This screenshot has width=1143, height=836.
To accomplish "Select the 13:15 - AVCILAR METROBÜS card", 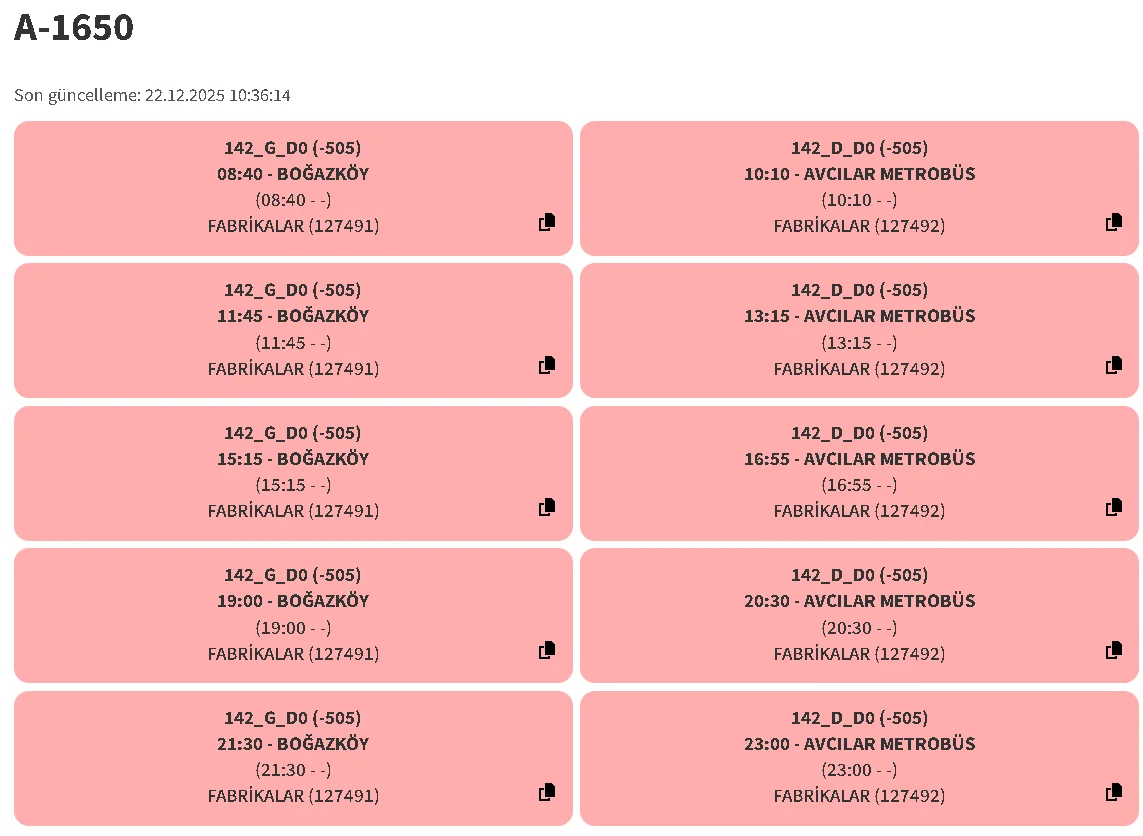I will point(859,316).
